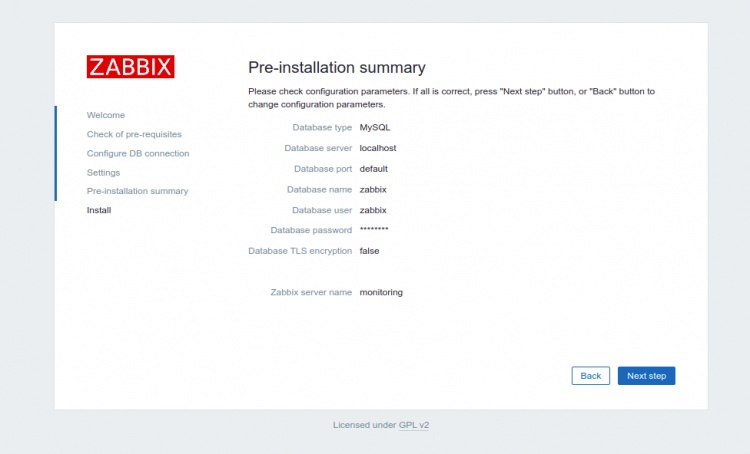Click the Database user value zabbix
The image size is (750, 454).
click(373, 210)
